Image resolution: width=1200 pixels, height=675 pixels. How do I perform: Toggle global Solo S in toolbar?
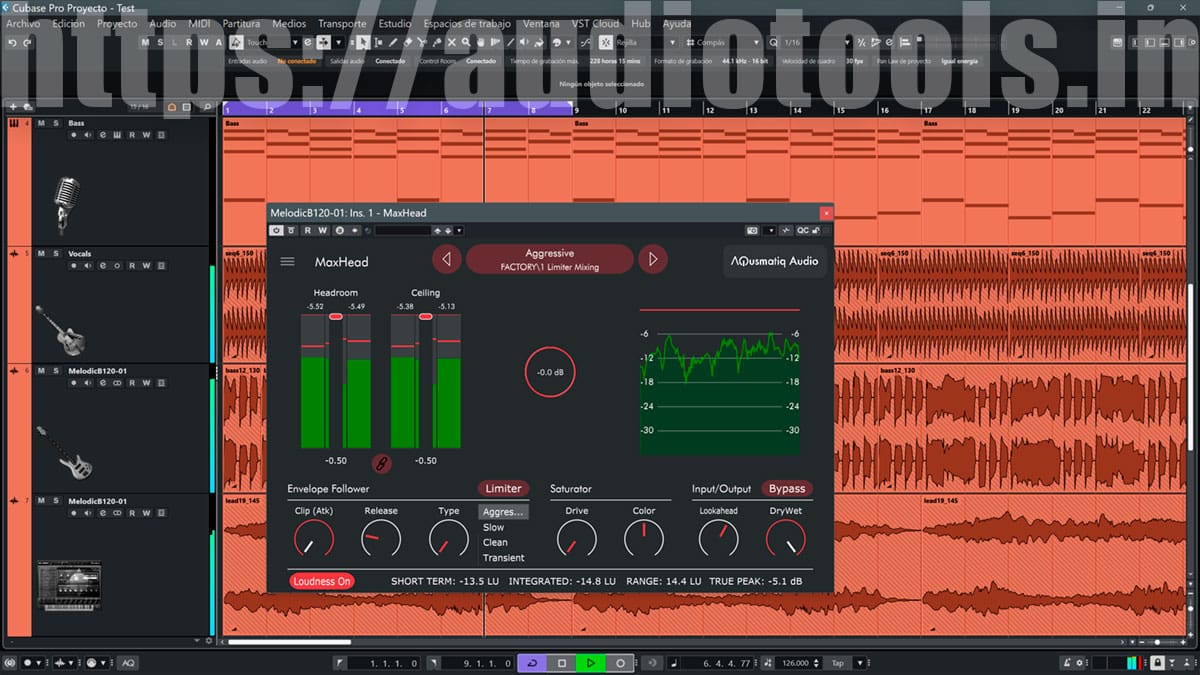[x=160, y=43]
